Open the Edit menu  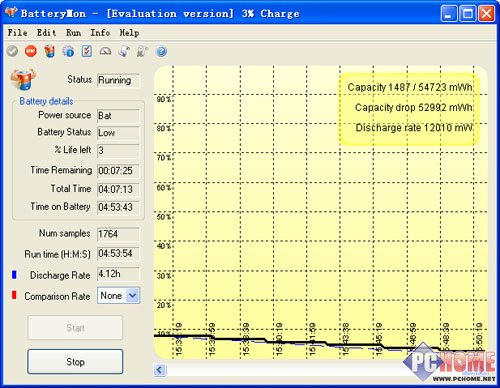point(46,33)
